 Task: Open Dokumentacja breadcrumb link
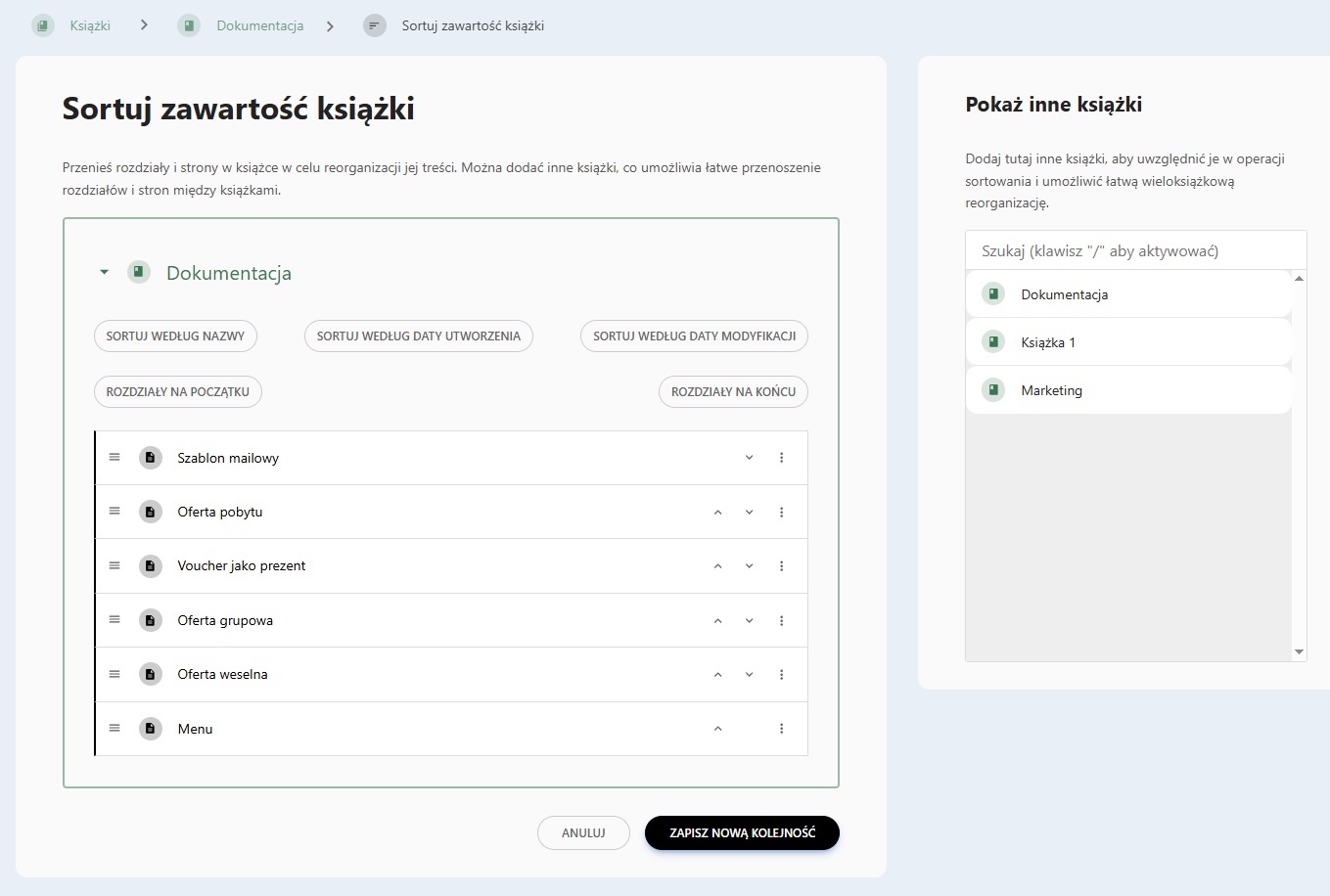(x=259, y=26)
